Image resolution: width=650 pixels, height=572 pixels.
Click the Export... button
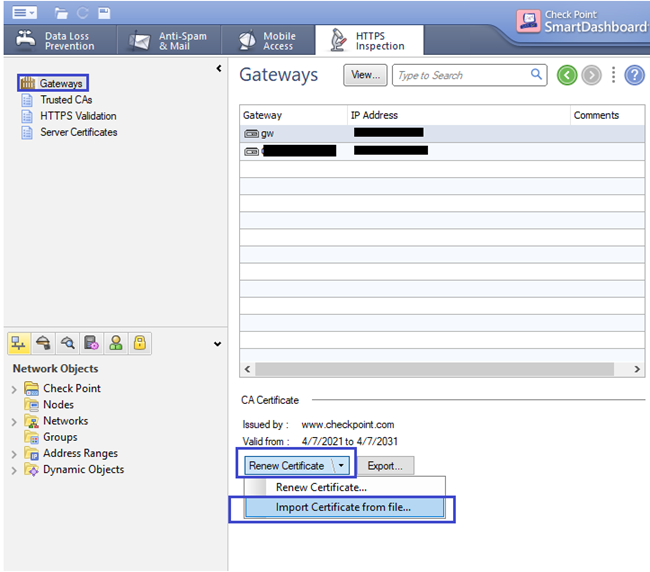[x=385, y=465]
